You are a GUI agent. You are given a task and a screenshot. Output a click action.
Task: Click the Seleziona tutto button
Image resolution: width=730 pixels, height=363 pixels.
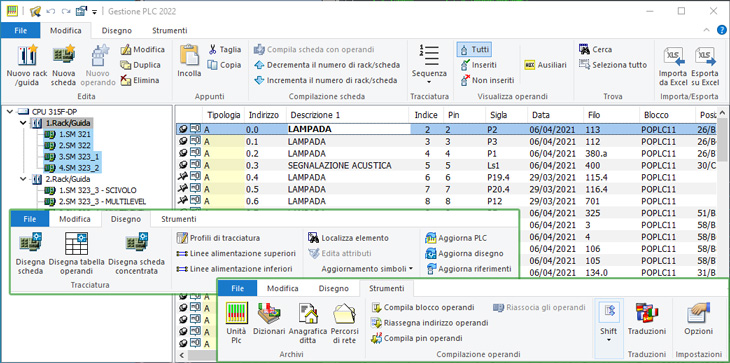click(613, 65)
